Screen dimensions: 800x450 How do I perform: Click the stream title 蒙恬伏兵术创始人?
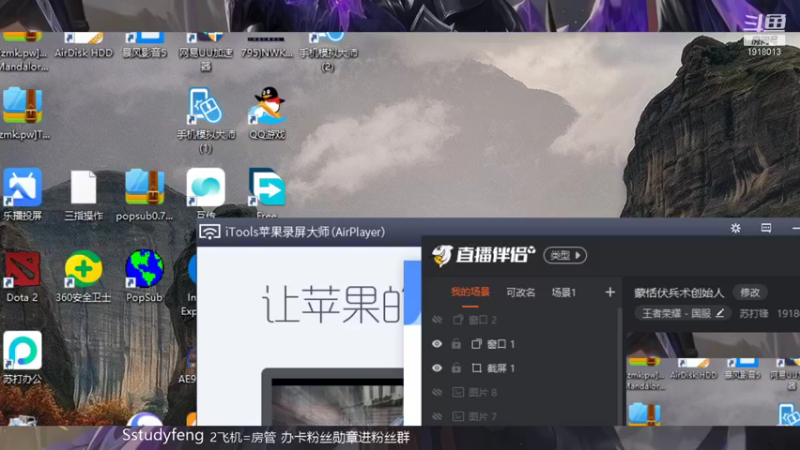point(679,292)
